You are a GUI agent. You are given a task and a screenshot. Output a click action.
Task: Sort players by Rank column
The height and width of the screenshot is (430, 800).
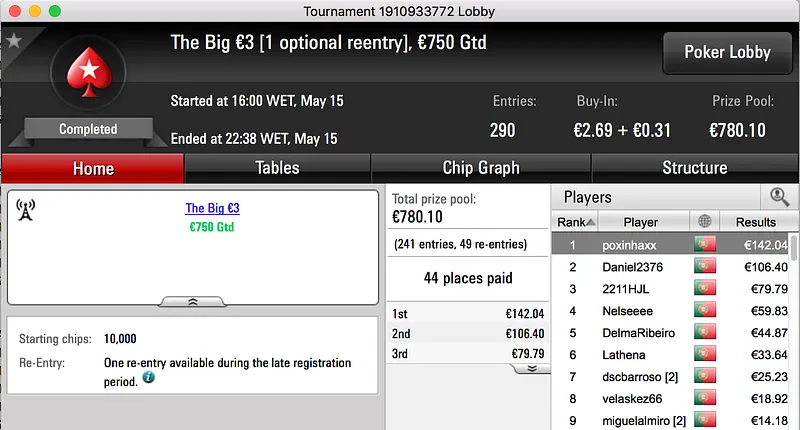tap(575, 222)
